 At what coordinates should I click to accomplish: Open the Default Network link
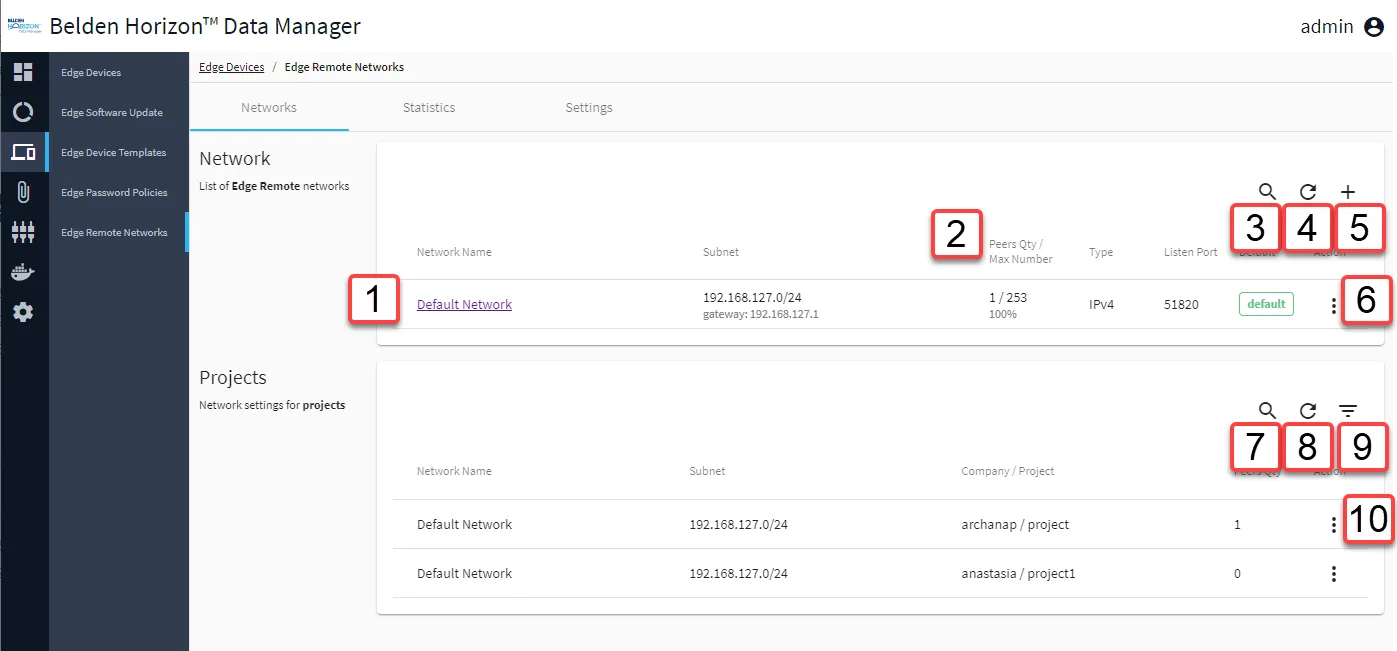(464, 304)
